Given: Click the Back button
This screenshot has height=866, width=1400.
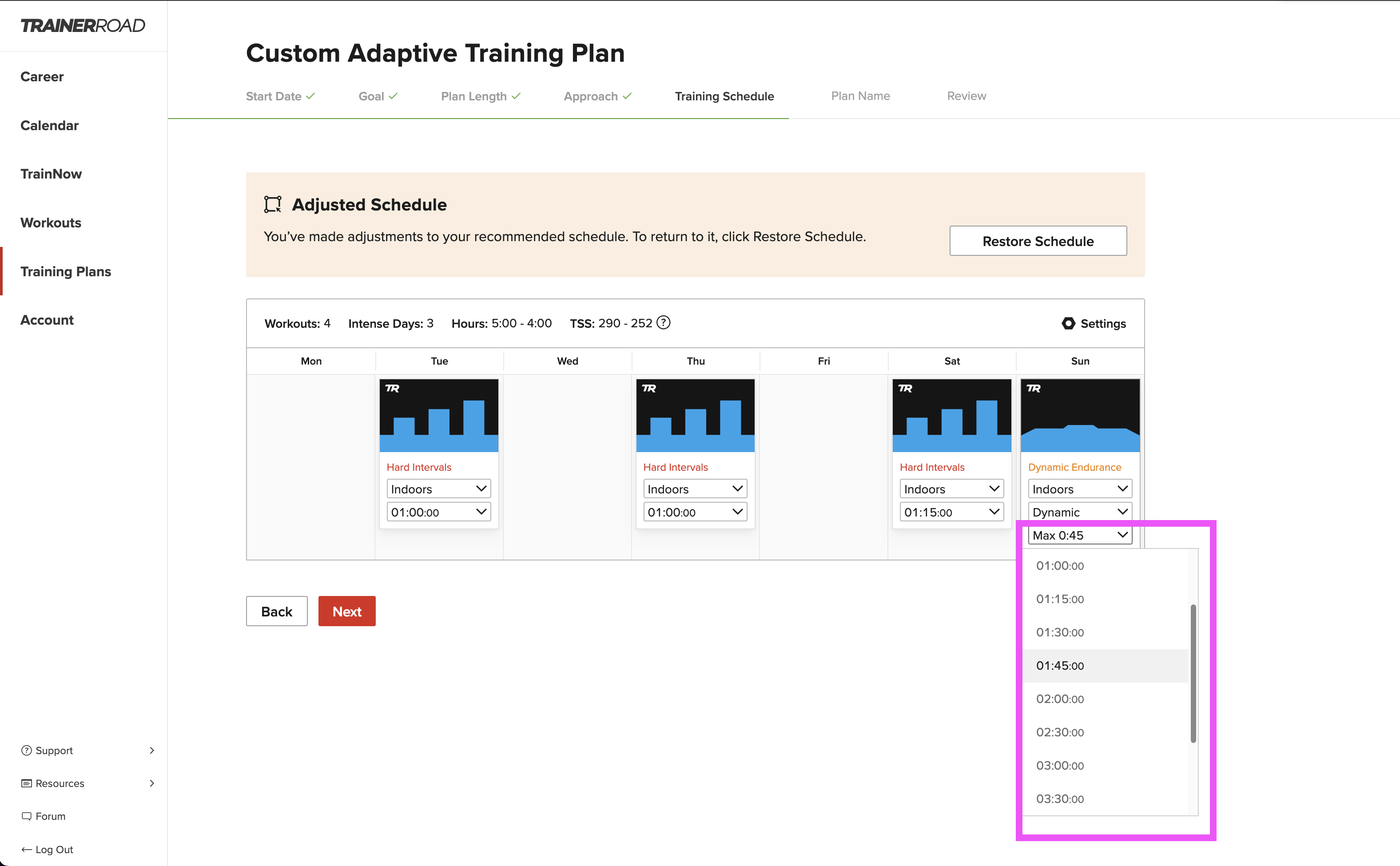Looking at the screenshot, I should 277,611.
